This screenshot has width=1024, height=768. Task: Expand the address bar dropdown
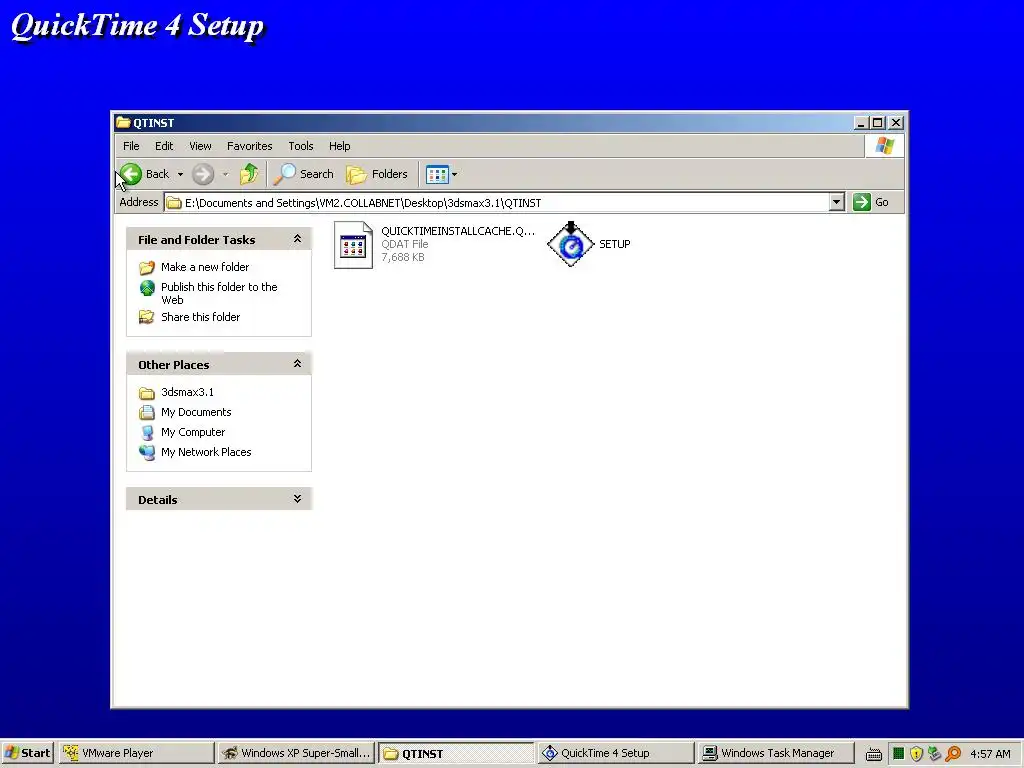coord(837,202)
